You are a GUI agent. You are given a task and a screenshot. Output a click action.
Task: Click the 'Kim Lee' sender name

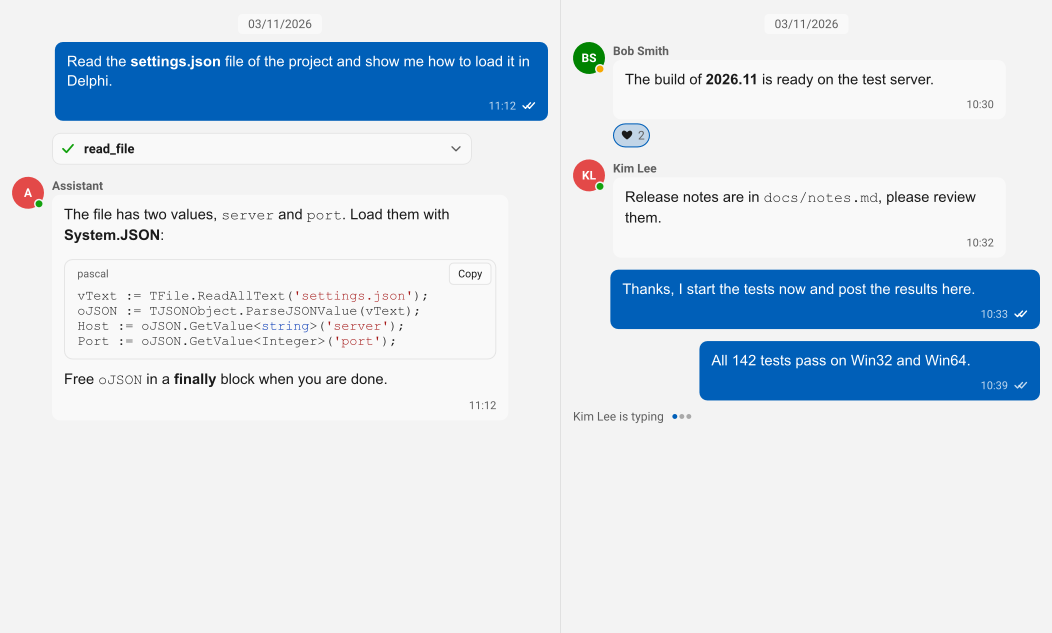click(x=635, y=168)
